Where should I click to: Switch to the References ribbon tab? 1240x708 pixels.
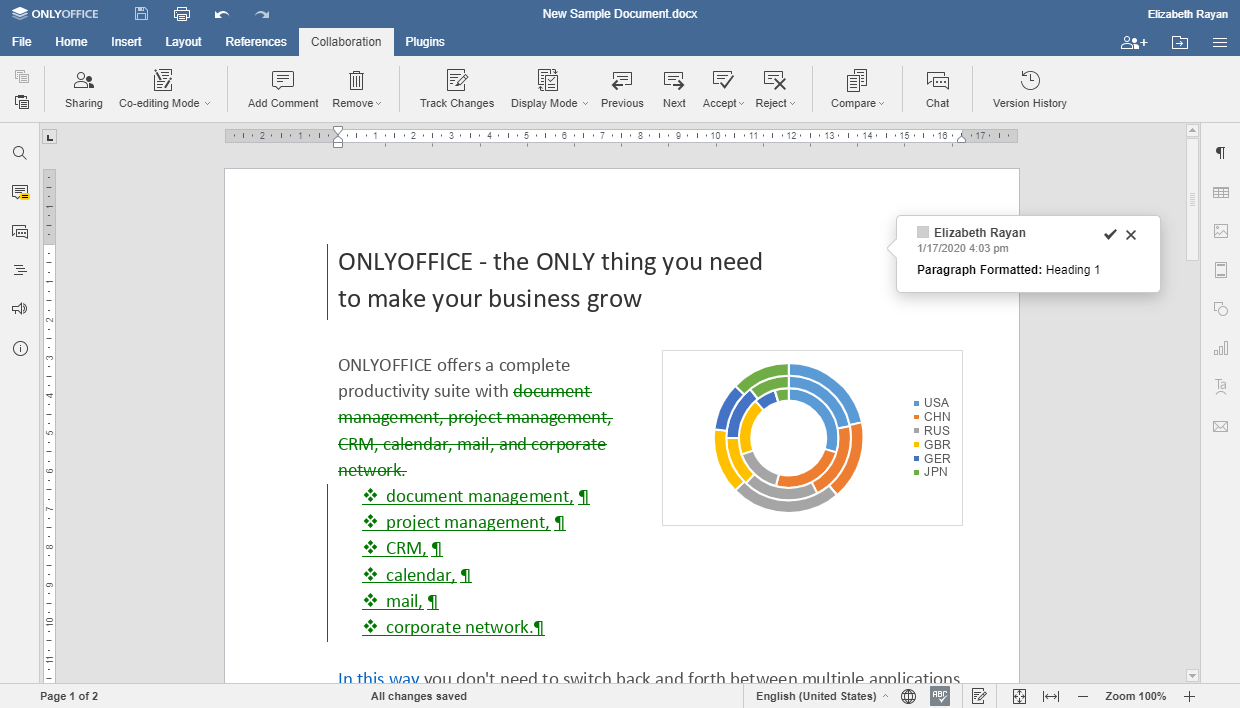(x=255, y=42)
